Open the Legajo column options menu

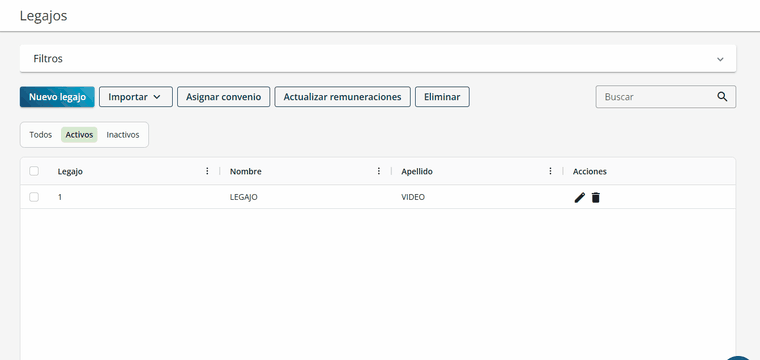point(207,171)
